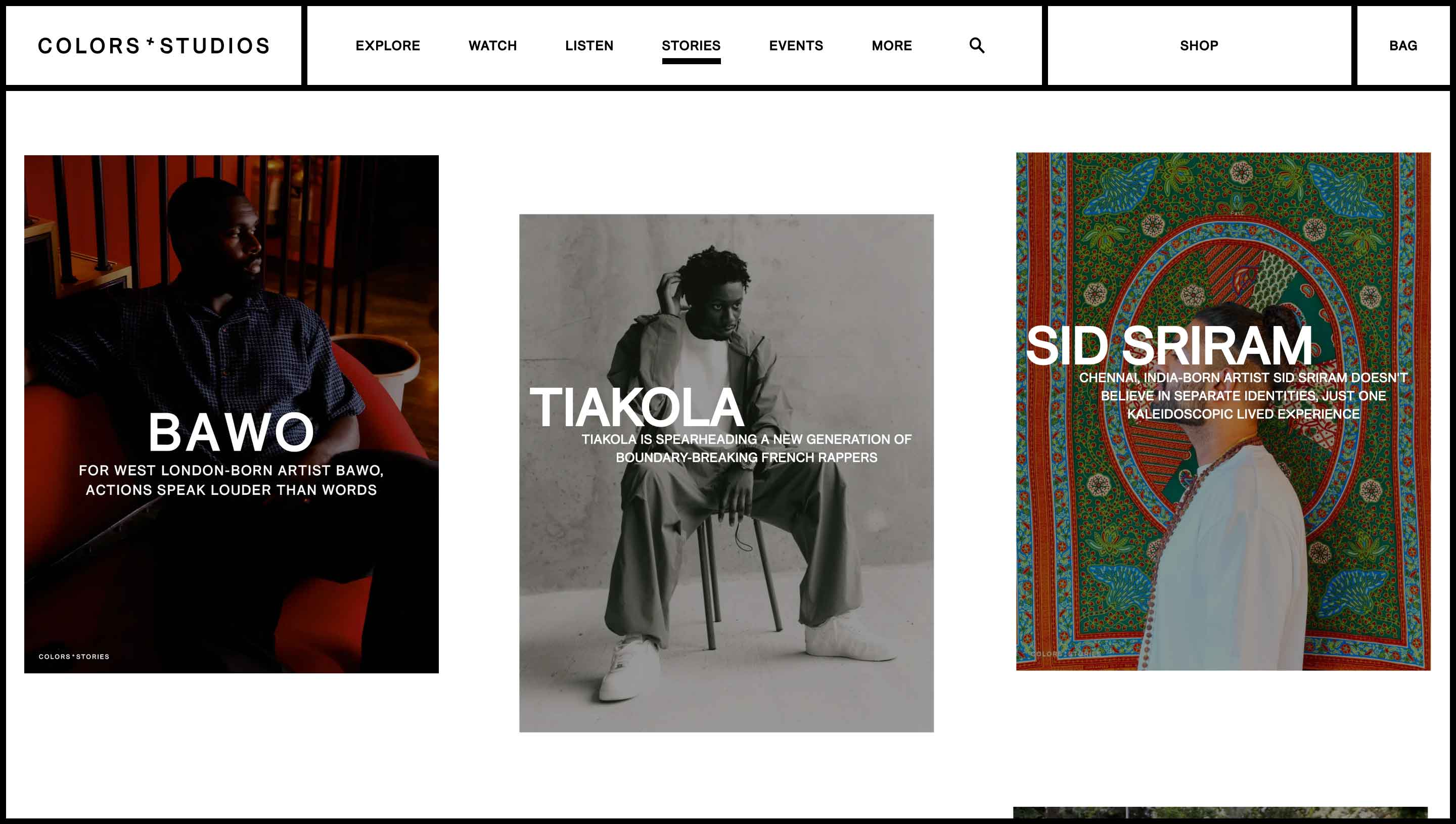The height and width of the screenshot is (824, 1456).
Task: Open the TIAKOLA story image
Action: pos(726,473)
